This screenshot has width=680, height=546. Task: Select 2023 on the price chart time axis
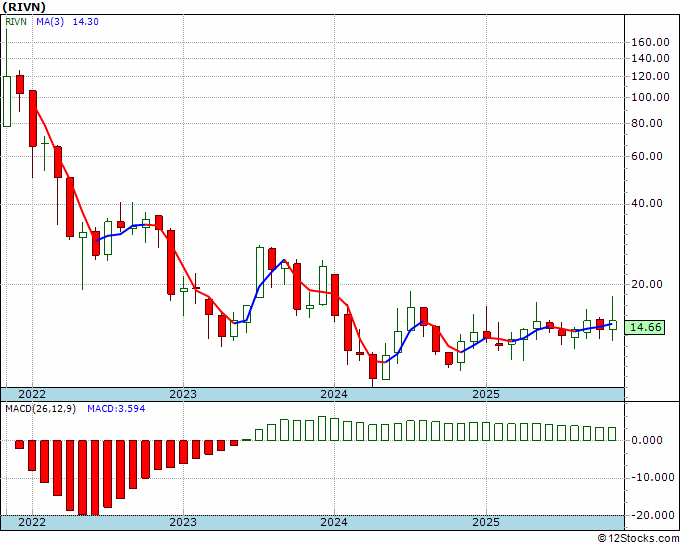(x=183, y=394)
